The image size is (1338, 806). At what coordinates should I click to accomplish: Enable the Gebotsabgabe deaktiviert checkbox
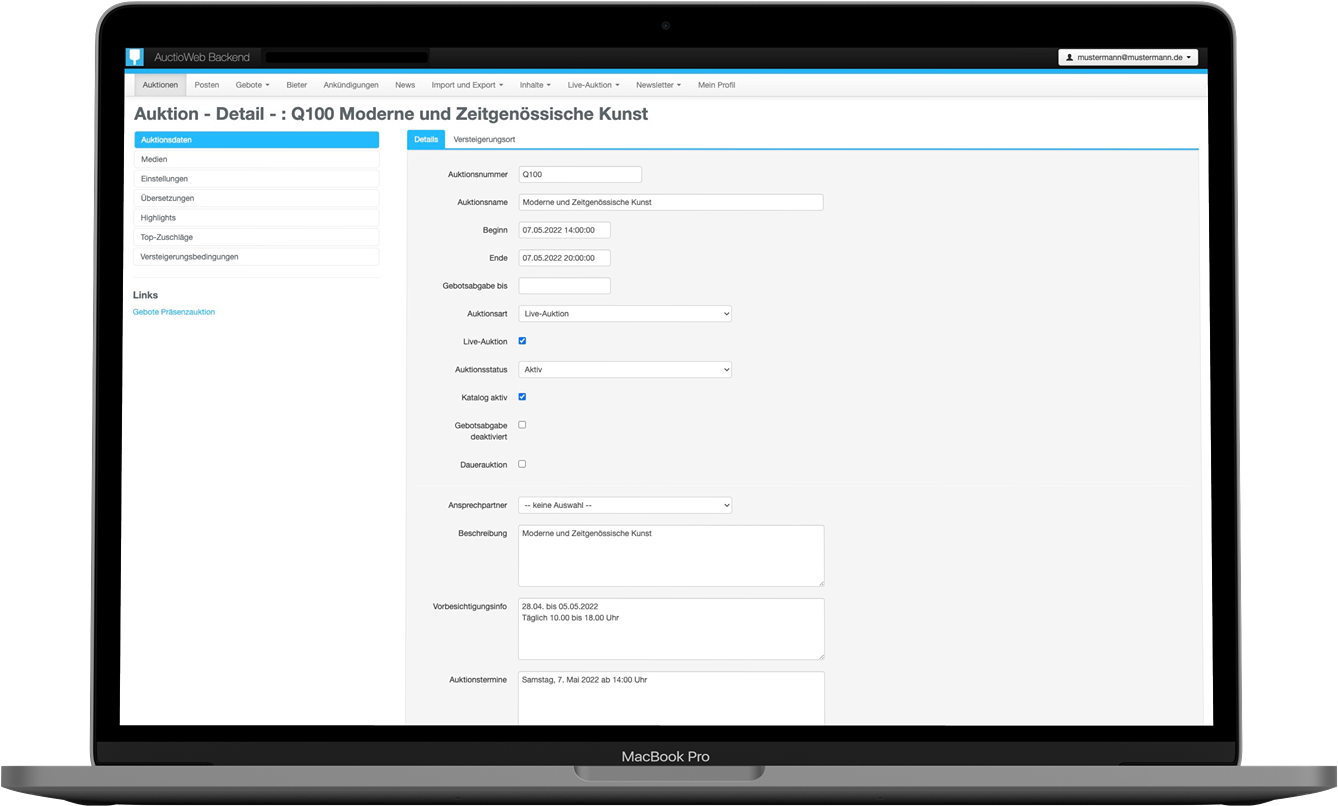click(522, 425)
